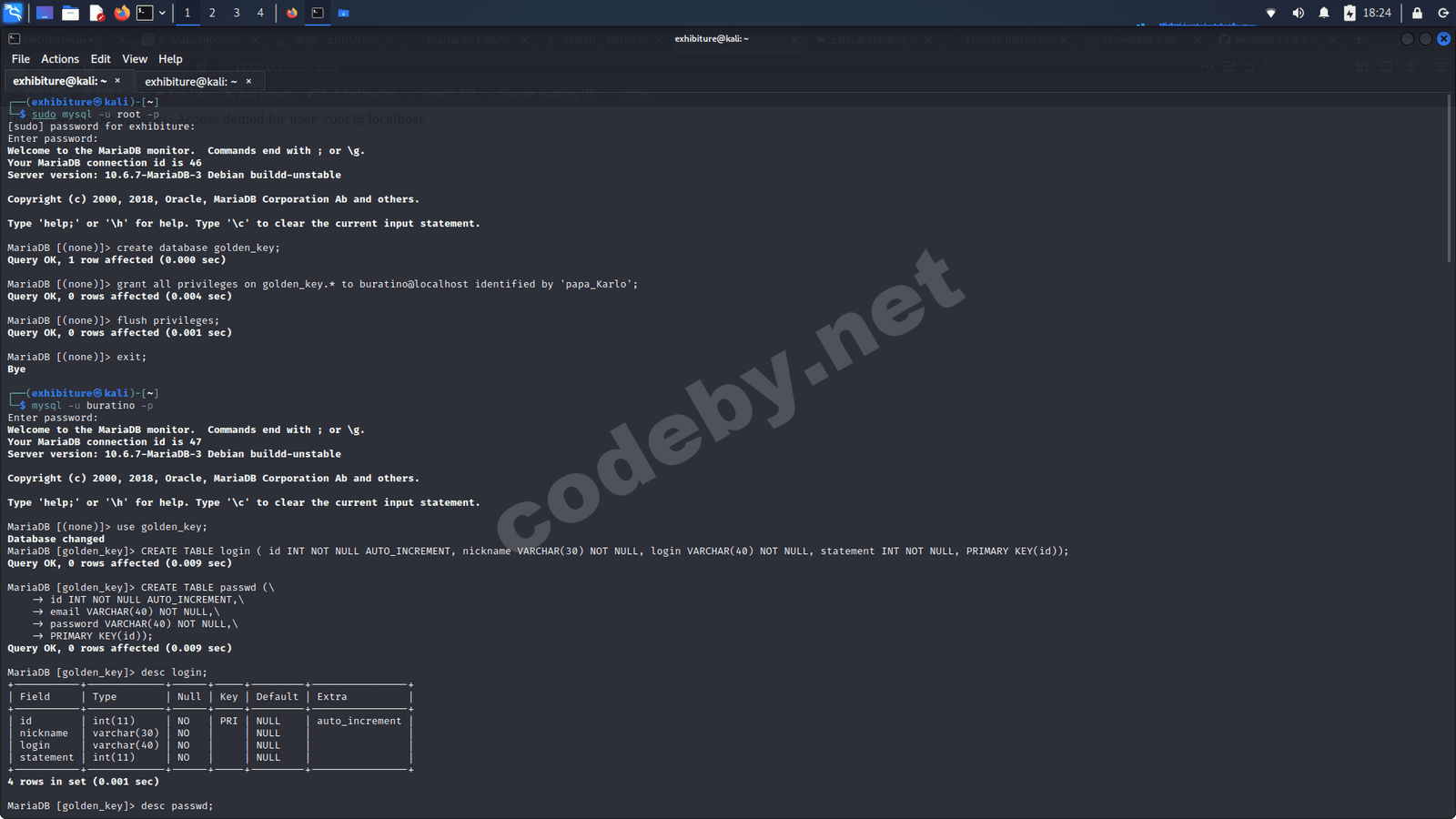Image resolution: width=1456 pixels, height=819 pixels.
Task: Select the terminal window taskbar button
Action: tap(318, 13)
